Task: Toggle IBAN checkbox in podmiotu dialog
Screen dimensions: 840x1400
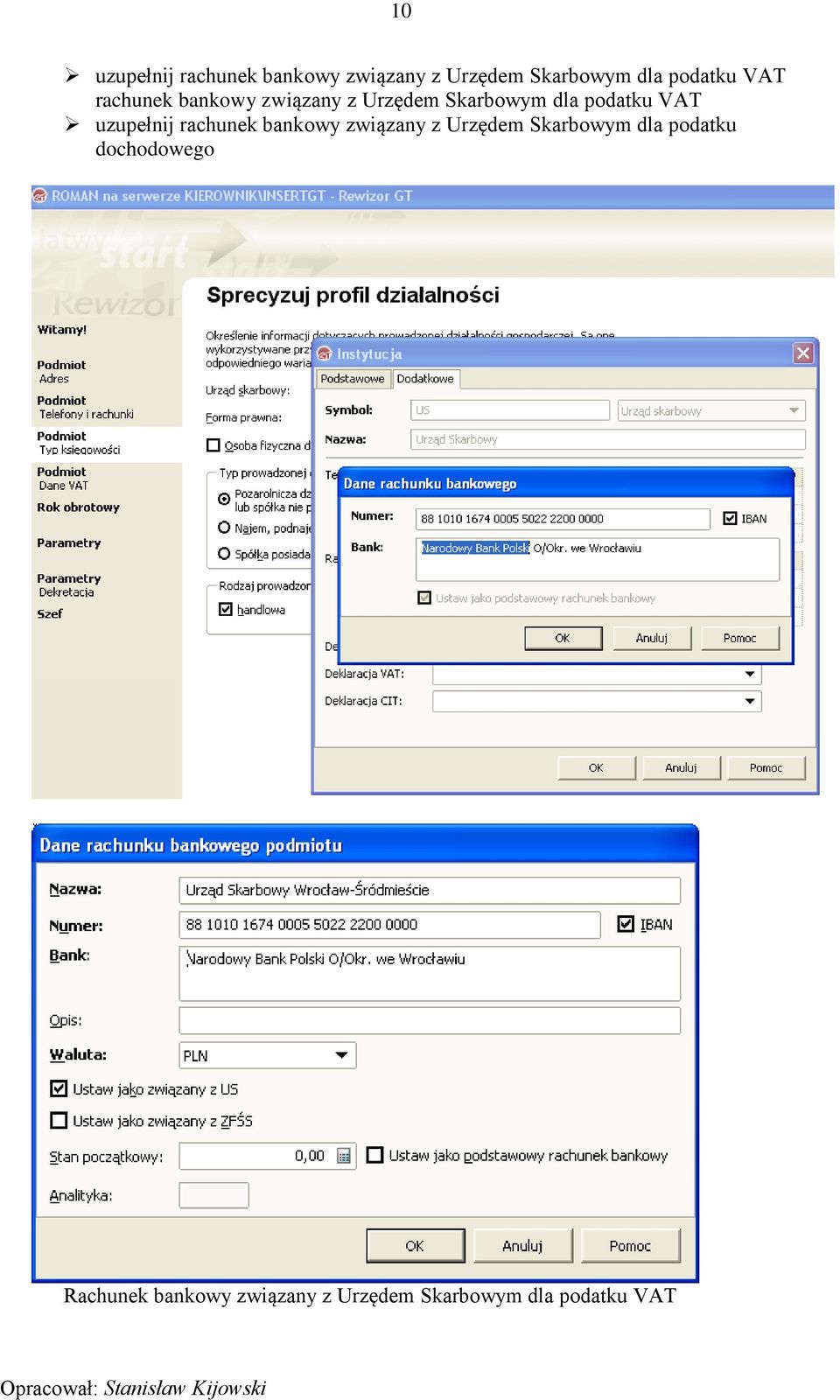Action: click(x=626, y=924)
